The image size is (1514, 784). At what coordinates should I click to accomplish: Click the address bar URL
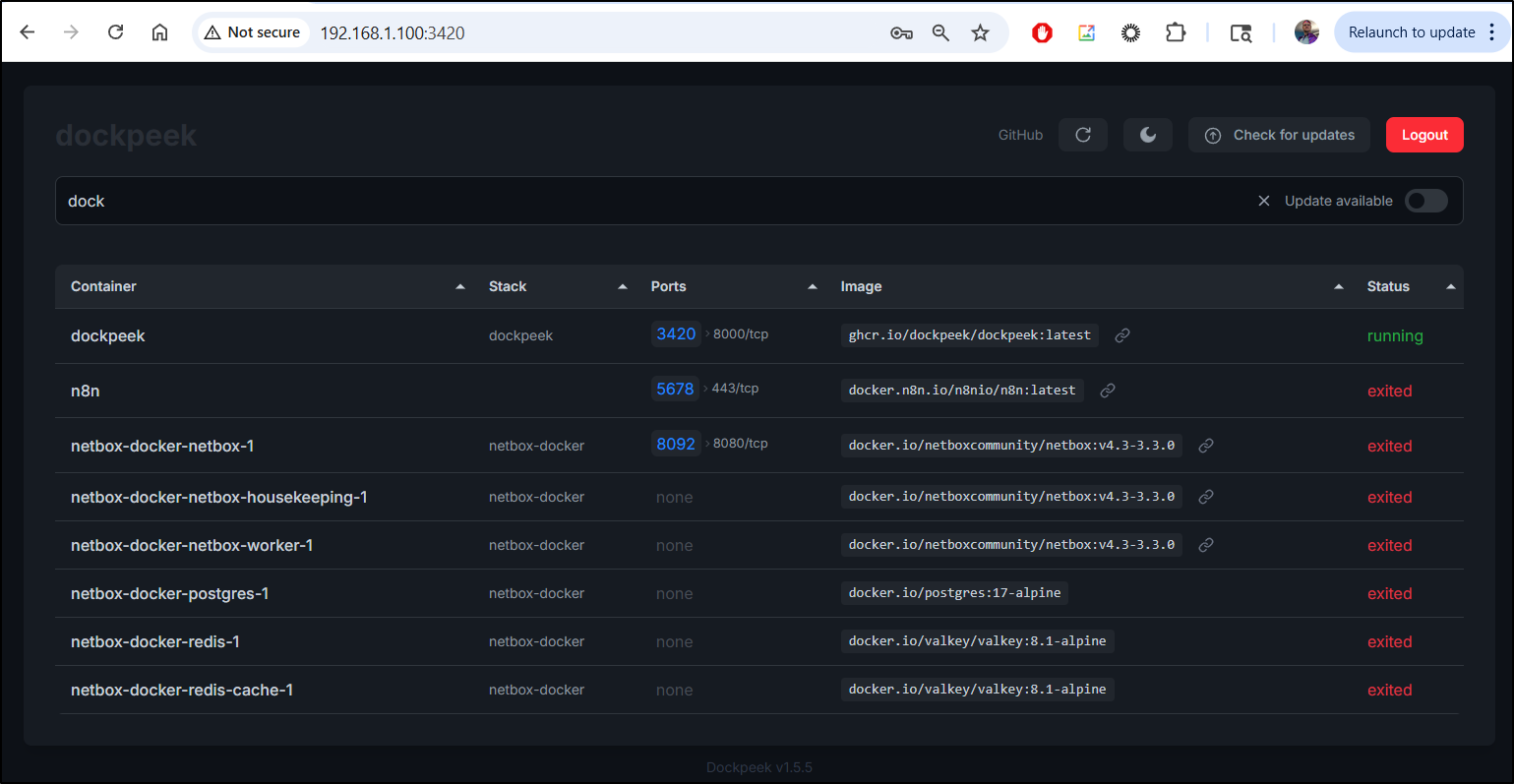393,32
